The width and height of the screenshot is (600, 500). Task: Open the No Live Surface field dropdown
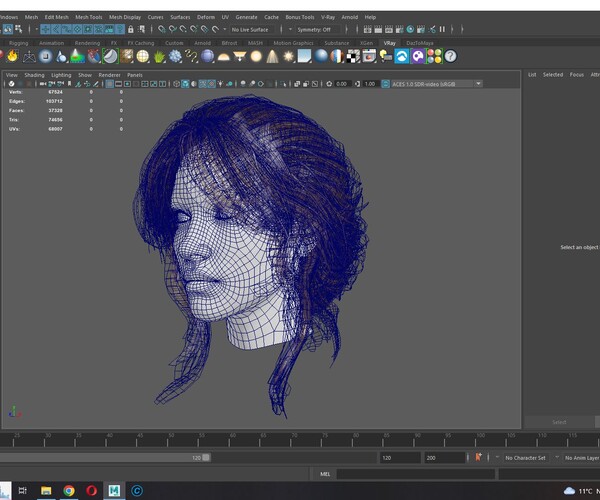[254, 29]
